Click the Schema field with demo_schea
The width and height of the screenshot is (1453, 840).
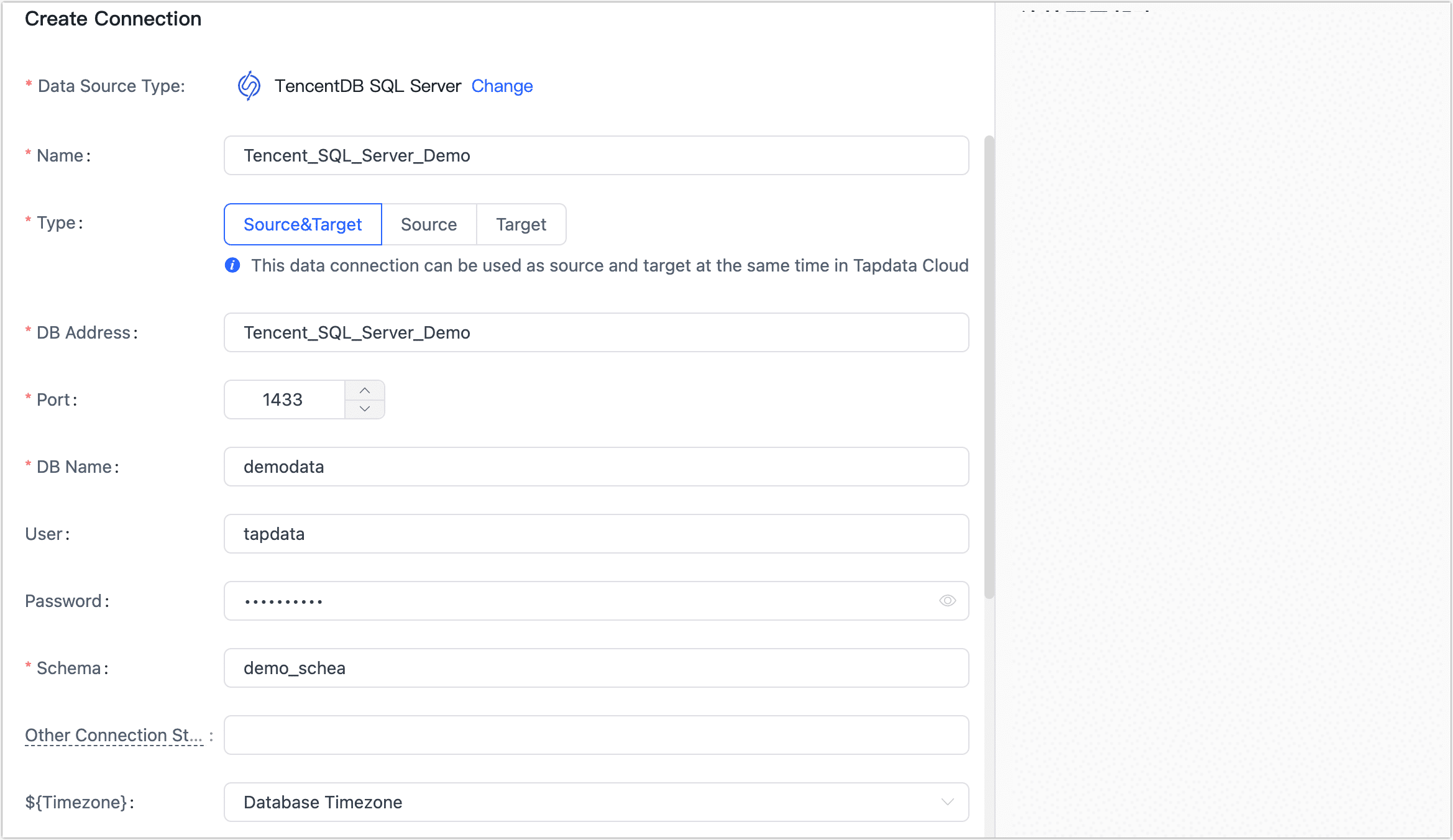click(x=595, y=668)
